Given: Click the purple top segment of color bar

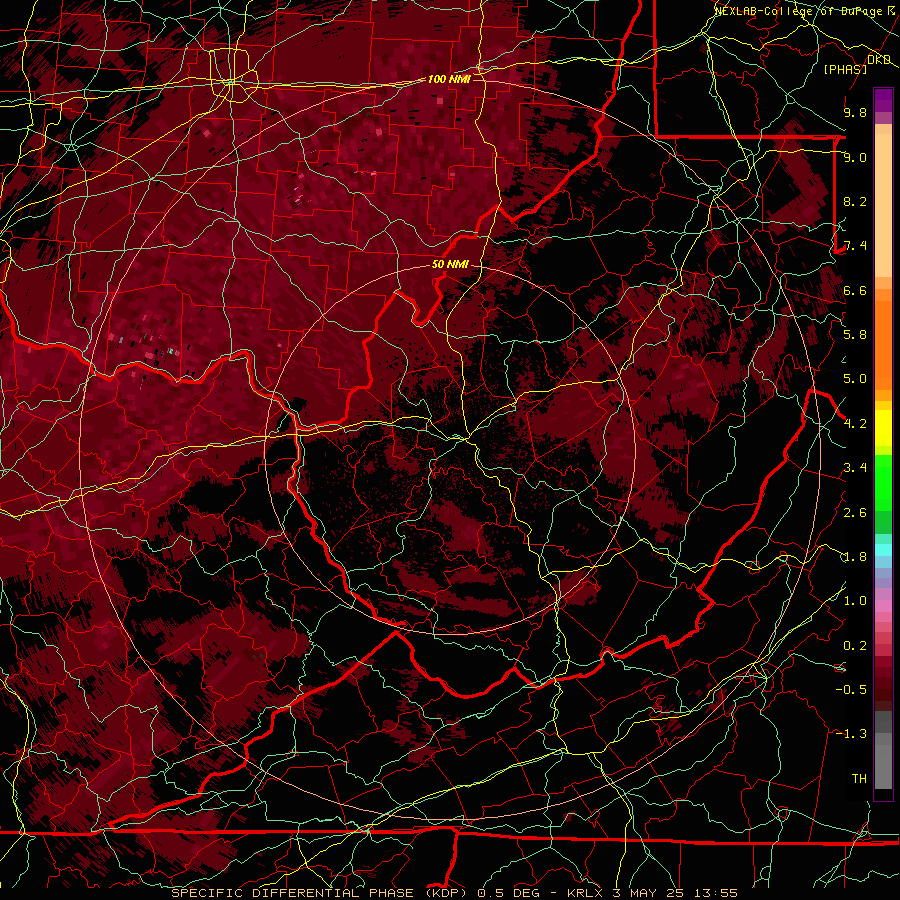Looking at the screenshot, I should click(x=883, y=100).
